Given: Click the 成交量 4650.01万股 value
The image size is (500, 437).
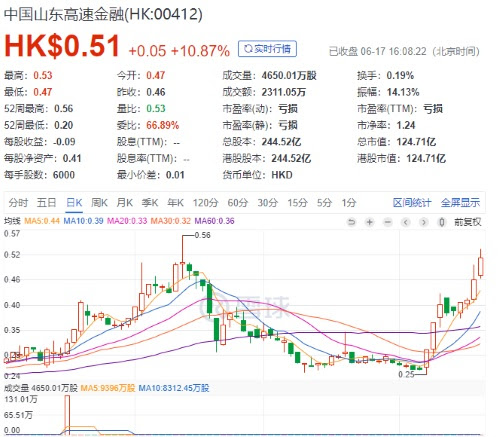Looking at the screenshot, I should coord(289,76).
